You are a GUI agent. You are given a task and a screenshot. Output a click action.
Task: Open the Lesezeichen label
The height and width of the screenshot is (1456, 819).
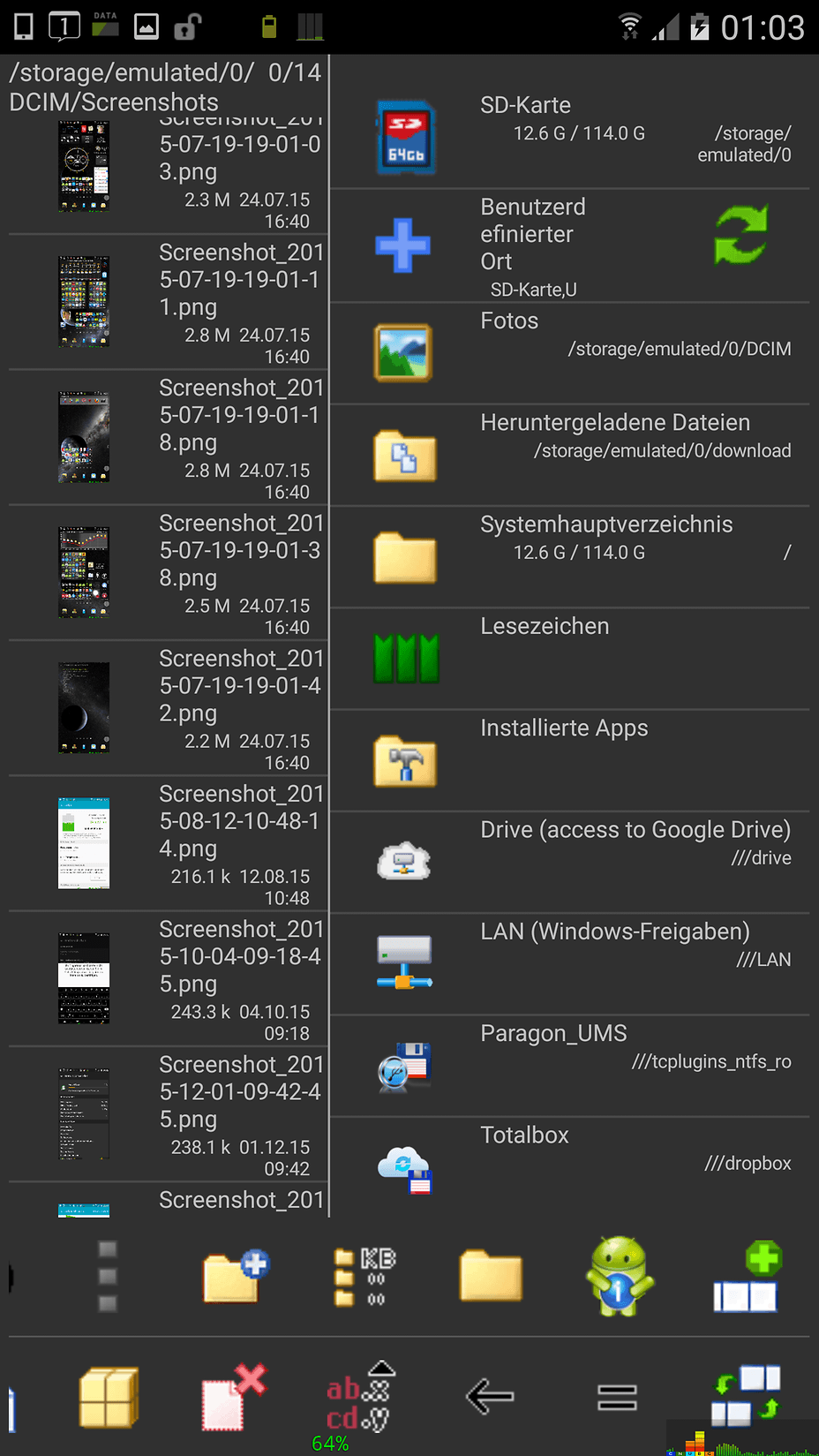(545, 626)
